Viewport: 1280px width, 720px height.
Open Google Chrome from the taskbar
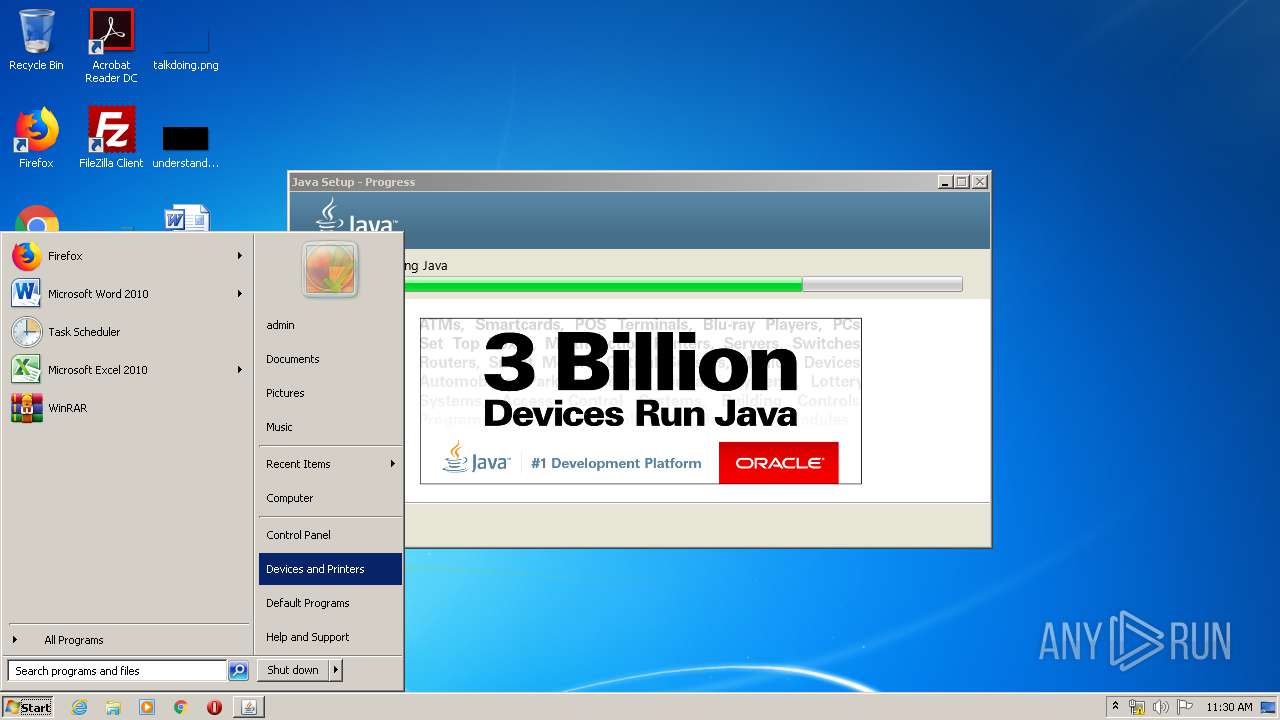tap(181, 707)
